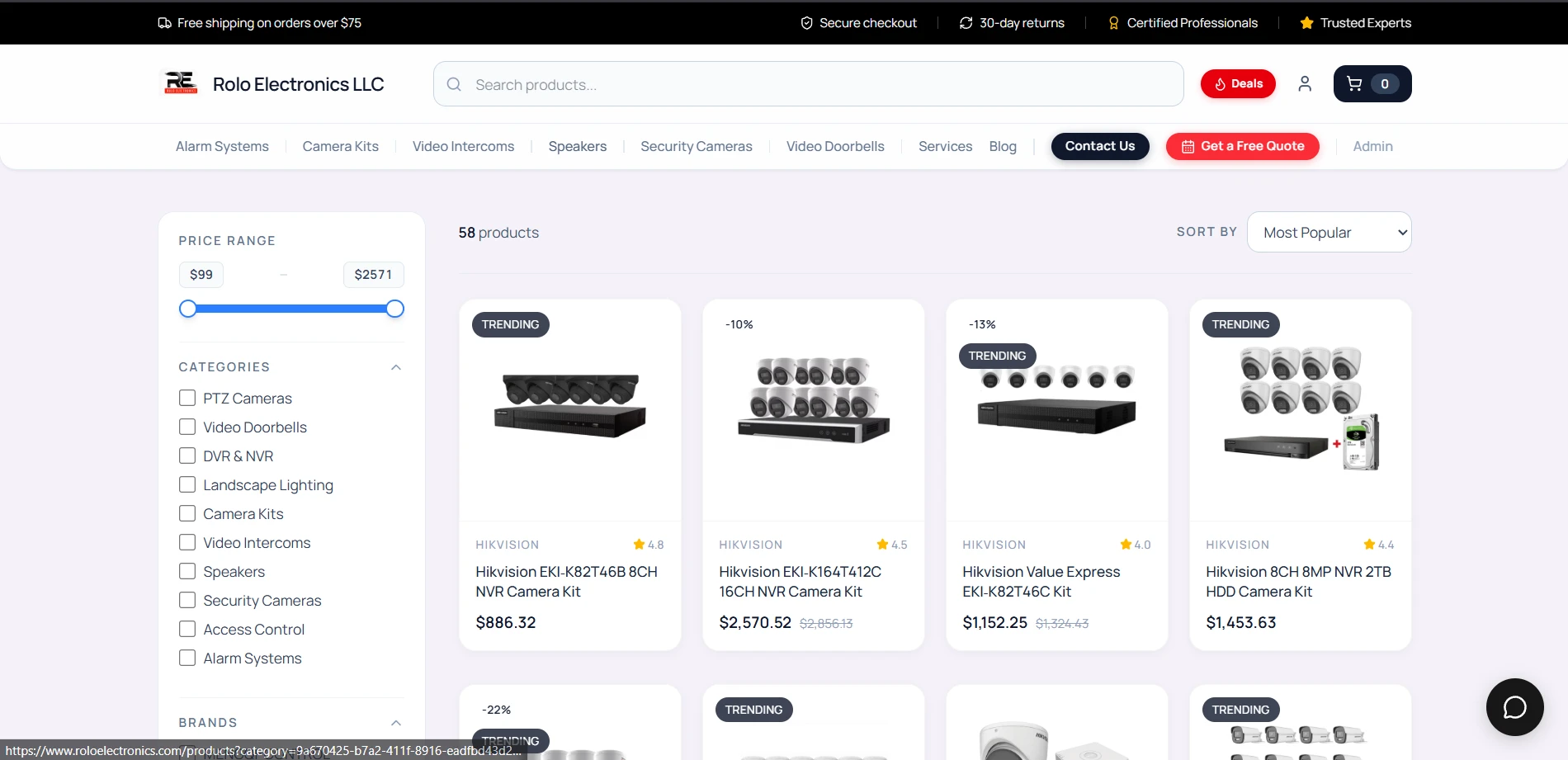Viewport: 1568px width, 760px height.
Task: Open Hikvision 8CH 8MP NVR 2TB Kit
Action: click(1299, 582)
